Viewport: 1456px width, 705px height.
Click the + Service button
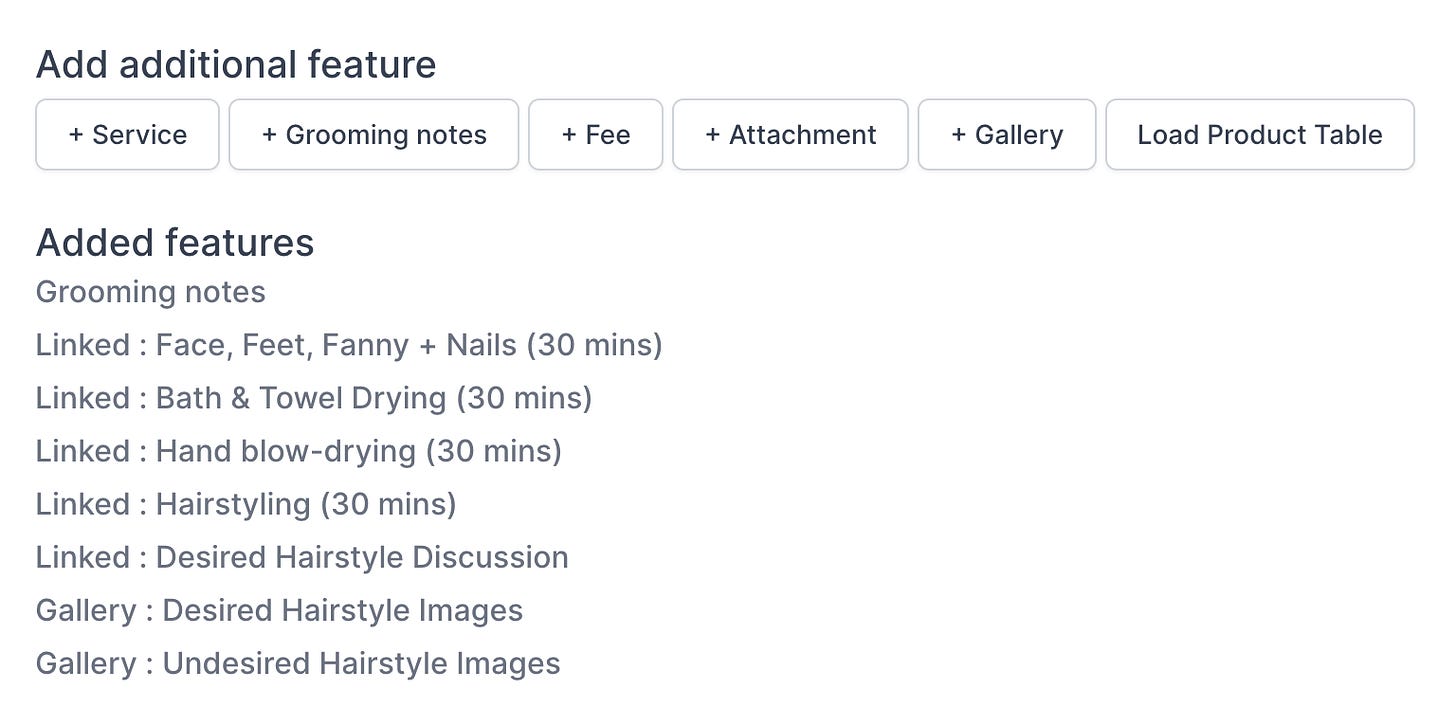127,135
